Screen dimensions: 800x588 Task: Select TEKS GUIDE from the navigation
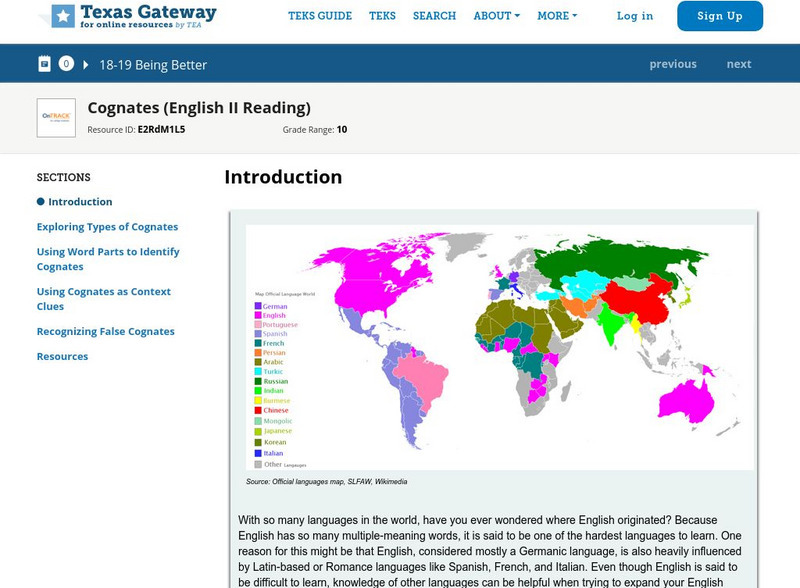pos(320,15)
